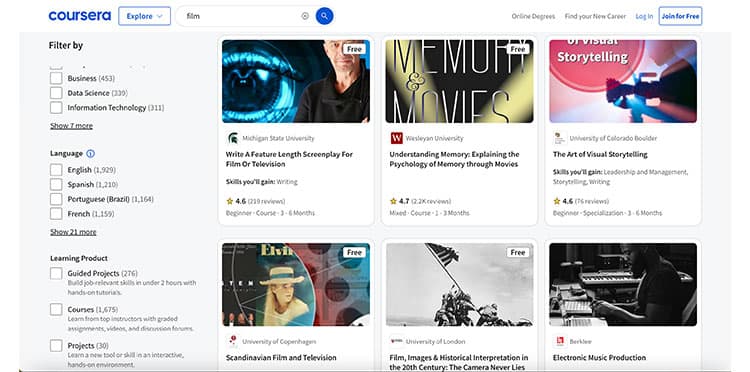Enable the English language filter
This screenshot has width=750, height=372.
pos(56,170)
